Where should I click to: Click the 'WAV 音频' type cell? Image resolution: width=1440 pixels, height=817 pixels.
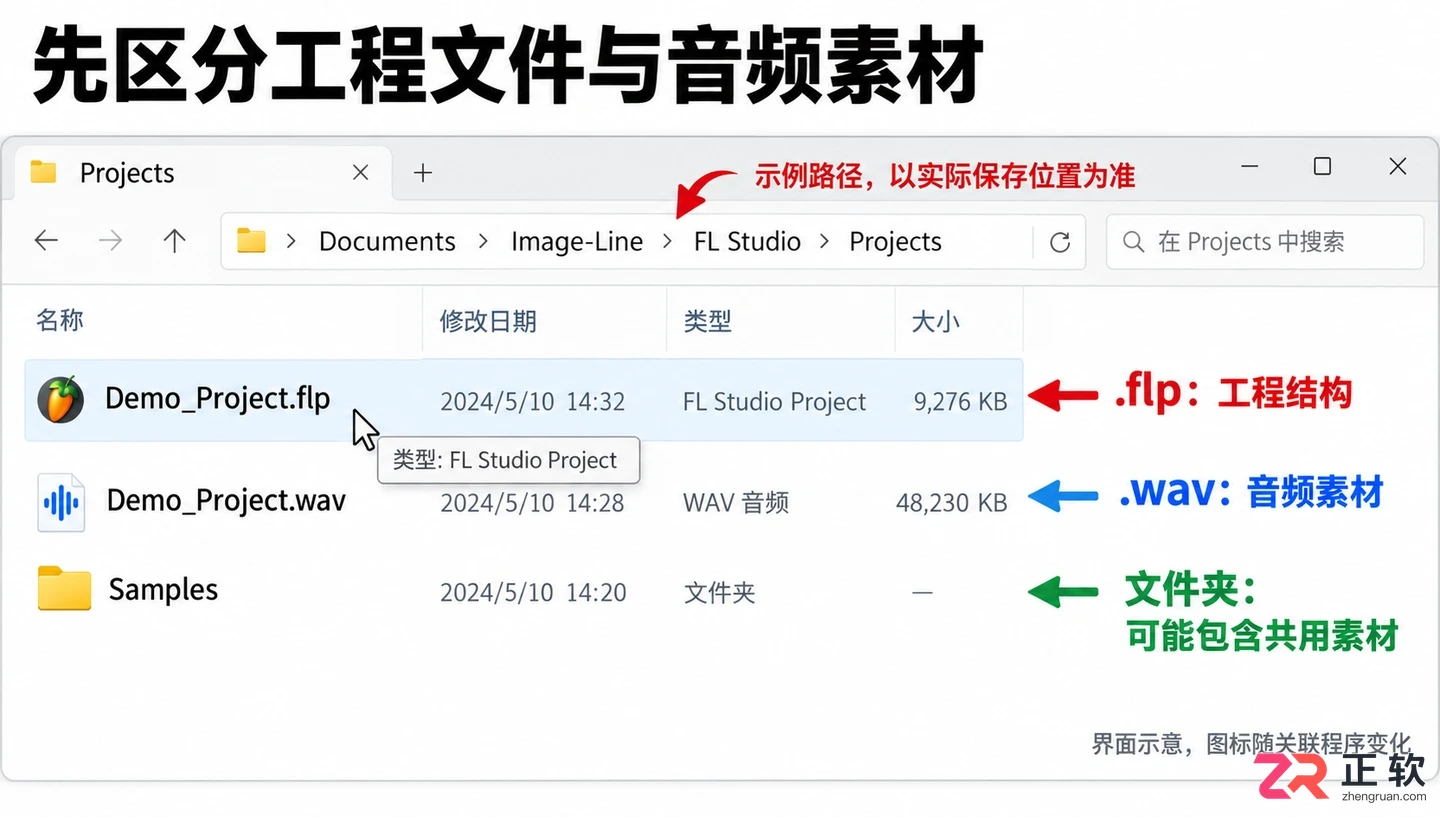point(735,502)
